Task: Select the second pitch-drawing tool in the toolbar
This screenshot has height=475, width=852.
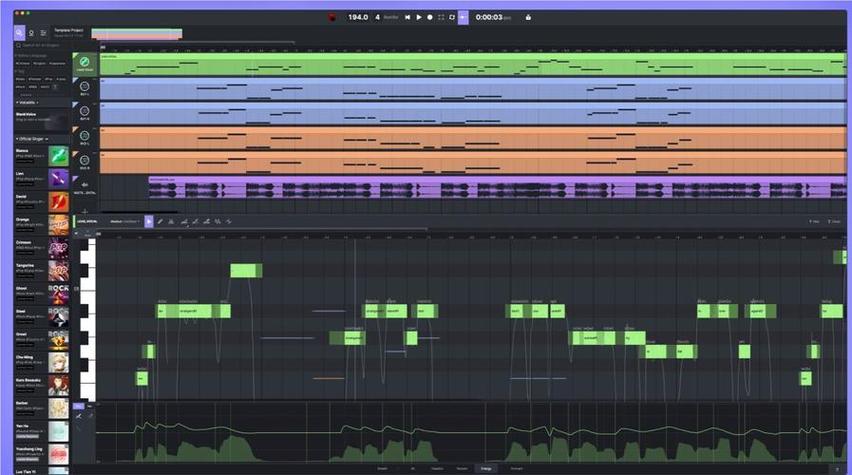Action: [x=195, y=221]
